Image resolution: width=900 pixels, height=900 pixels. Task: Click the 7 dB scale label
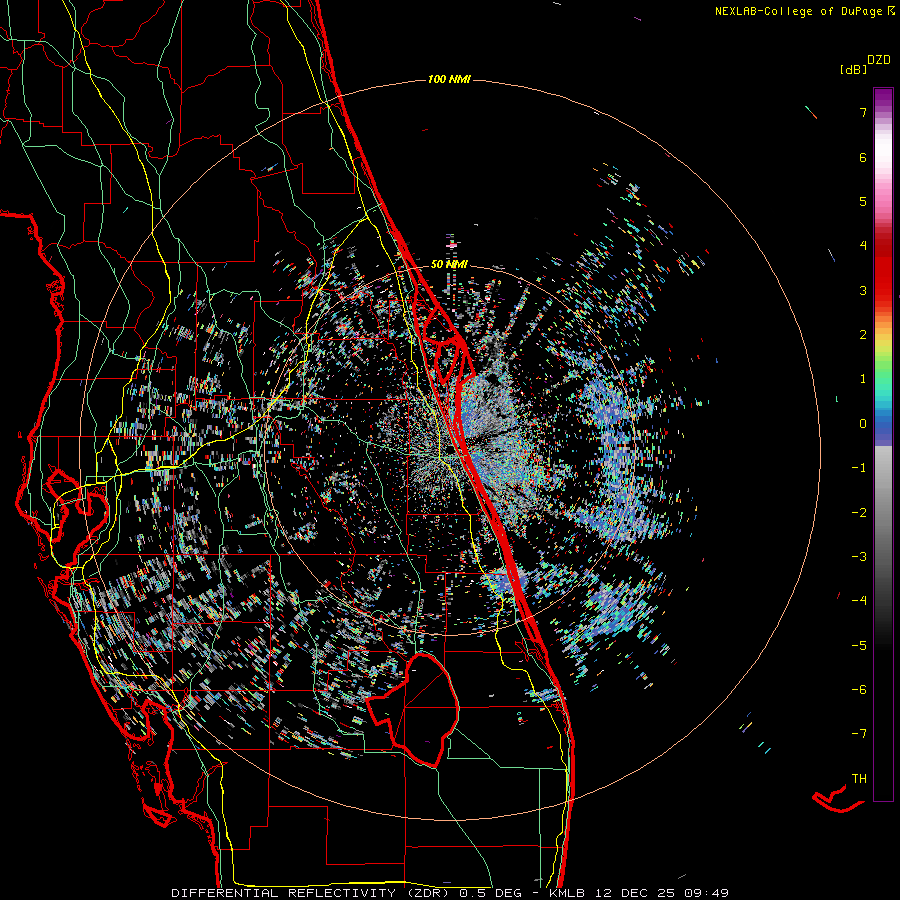863,112
